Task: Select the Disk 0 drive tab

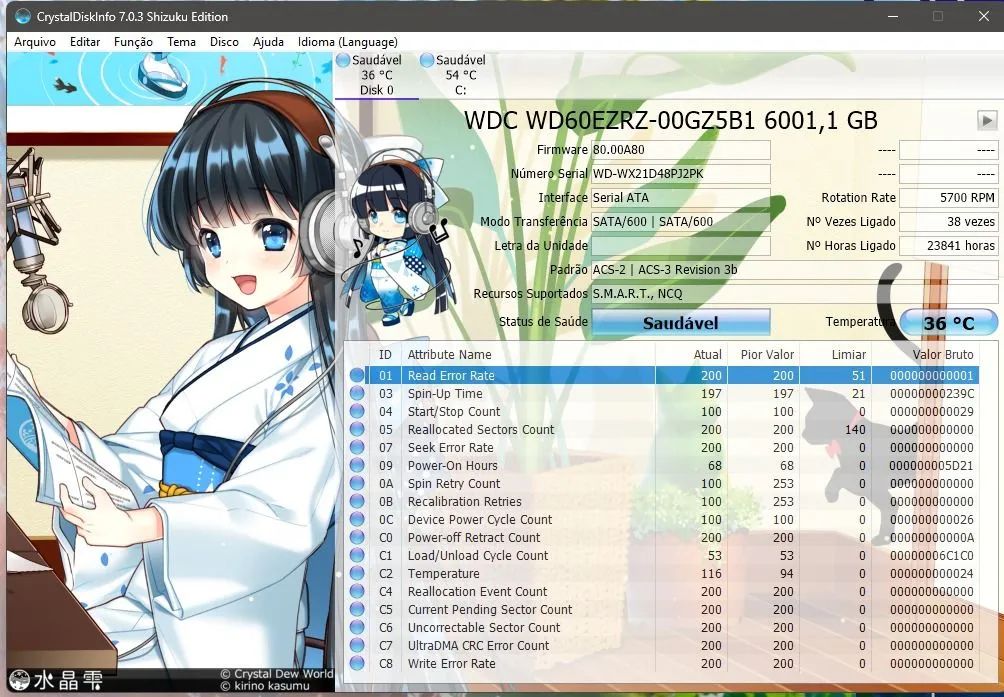Action: (x=376, y=76)
